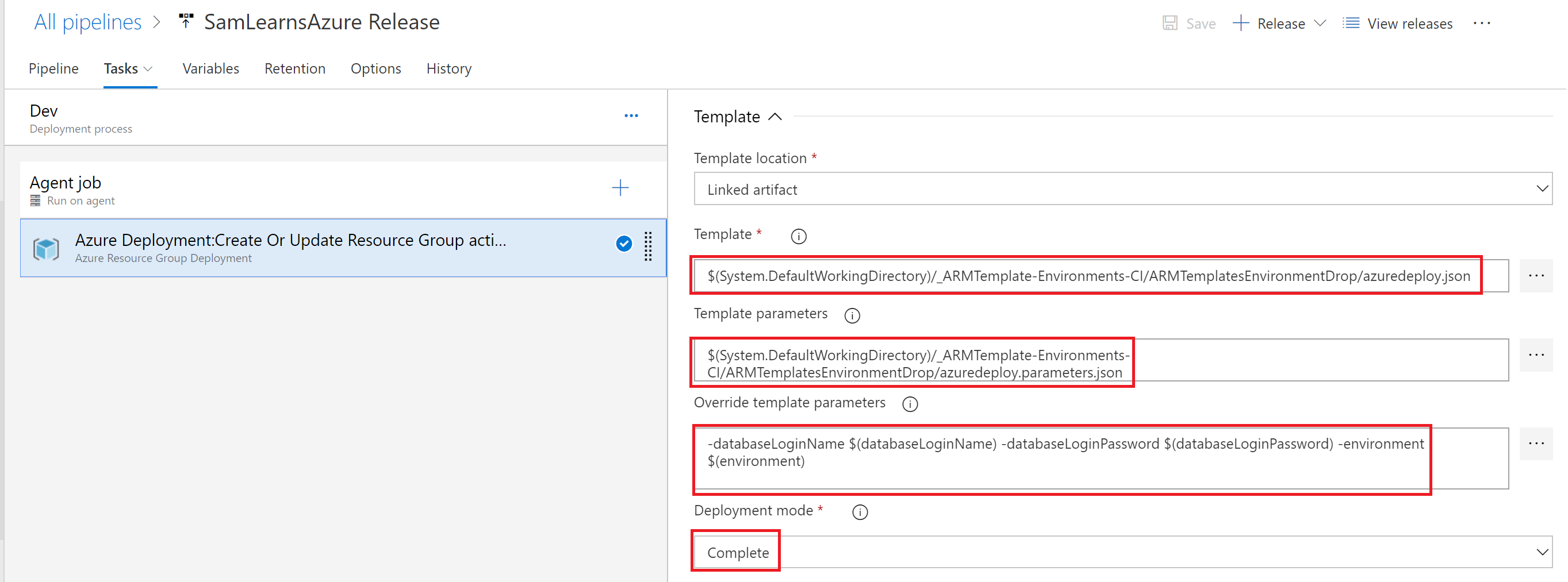The height and width of the screenshot is (582, 1568).
Task: Add a task to Agent job
Action: coord(620,188)
